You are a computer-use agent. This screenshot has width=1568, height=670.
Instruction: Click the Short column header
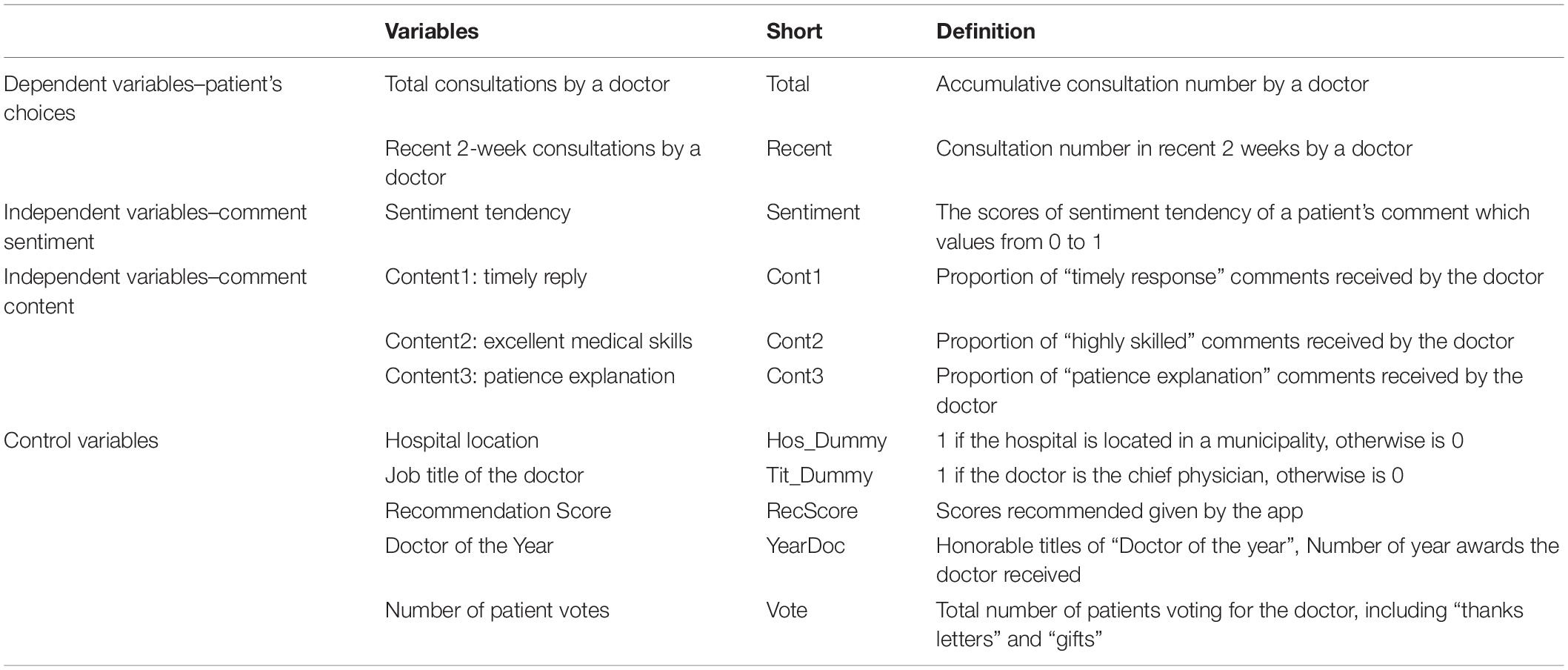point(794,31)
